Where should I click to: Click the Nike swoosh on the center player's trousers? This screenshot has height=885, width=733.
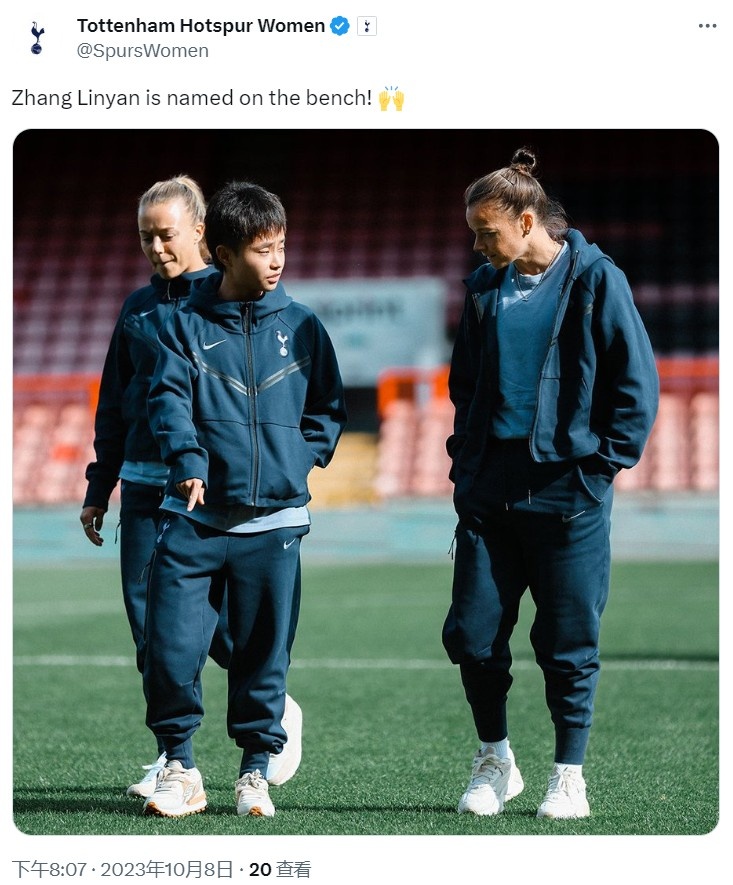point(289,544)
